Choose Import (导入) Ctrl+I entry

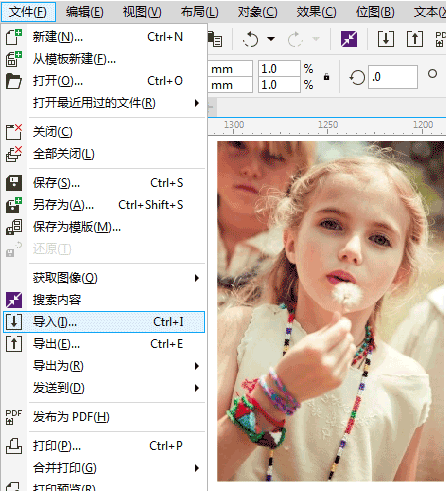tap(104, 322)
